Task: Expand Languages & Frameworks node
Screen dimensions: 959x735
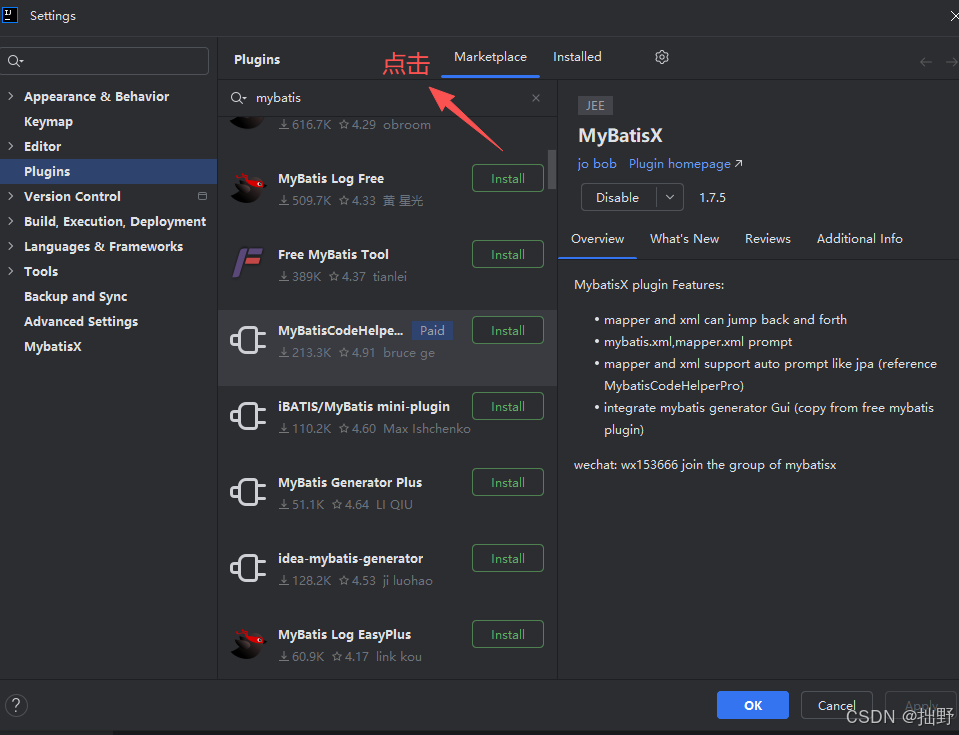Action: pos(10,246)
